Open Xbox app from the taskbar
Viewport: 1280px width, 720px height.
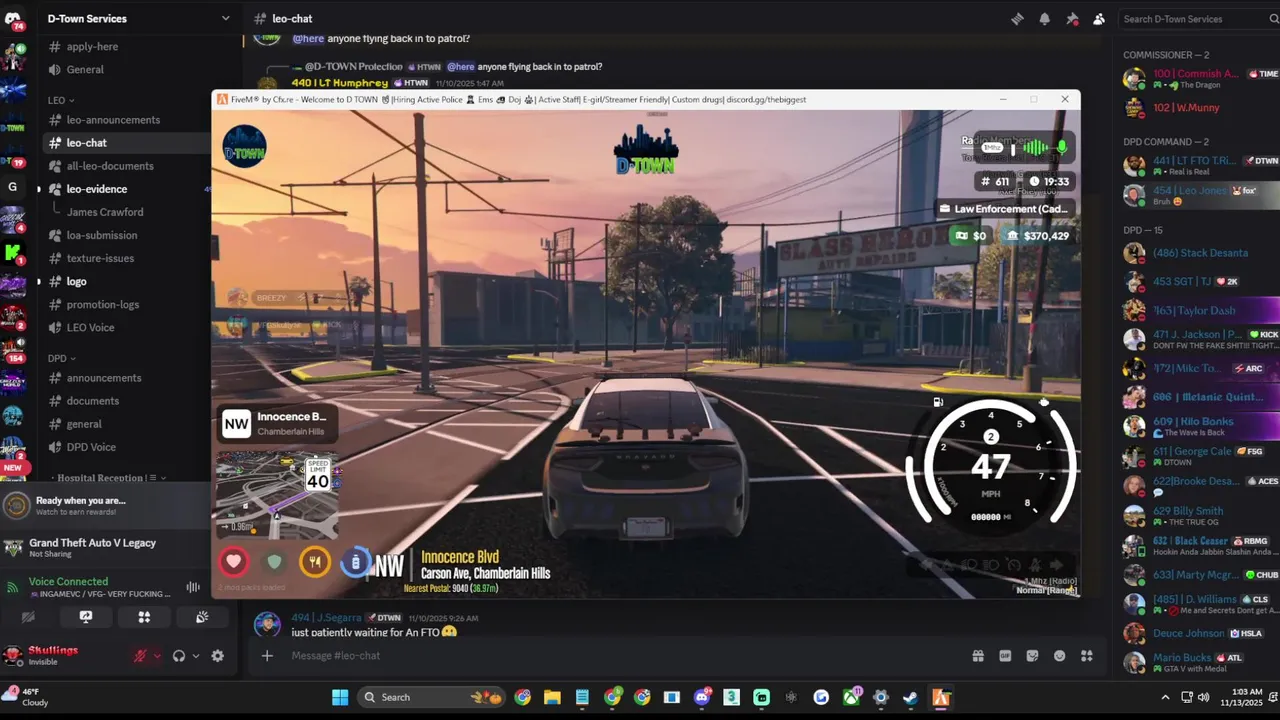(851, 697)
